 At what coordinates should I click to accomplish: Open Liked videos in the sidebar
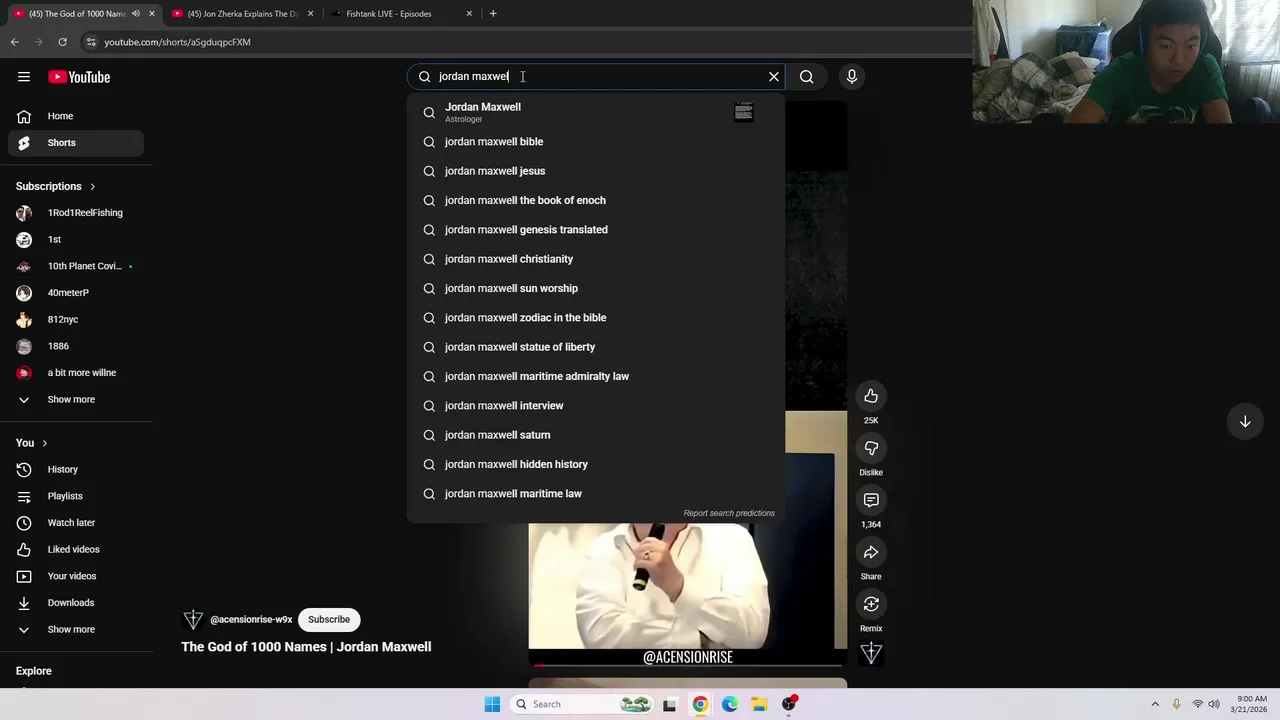[76, 549]
